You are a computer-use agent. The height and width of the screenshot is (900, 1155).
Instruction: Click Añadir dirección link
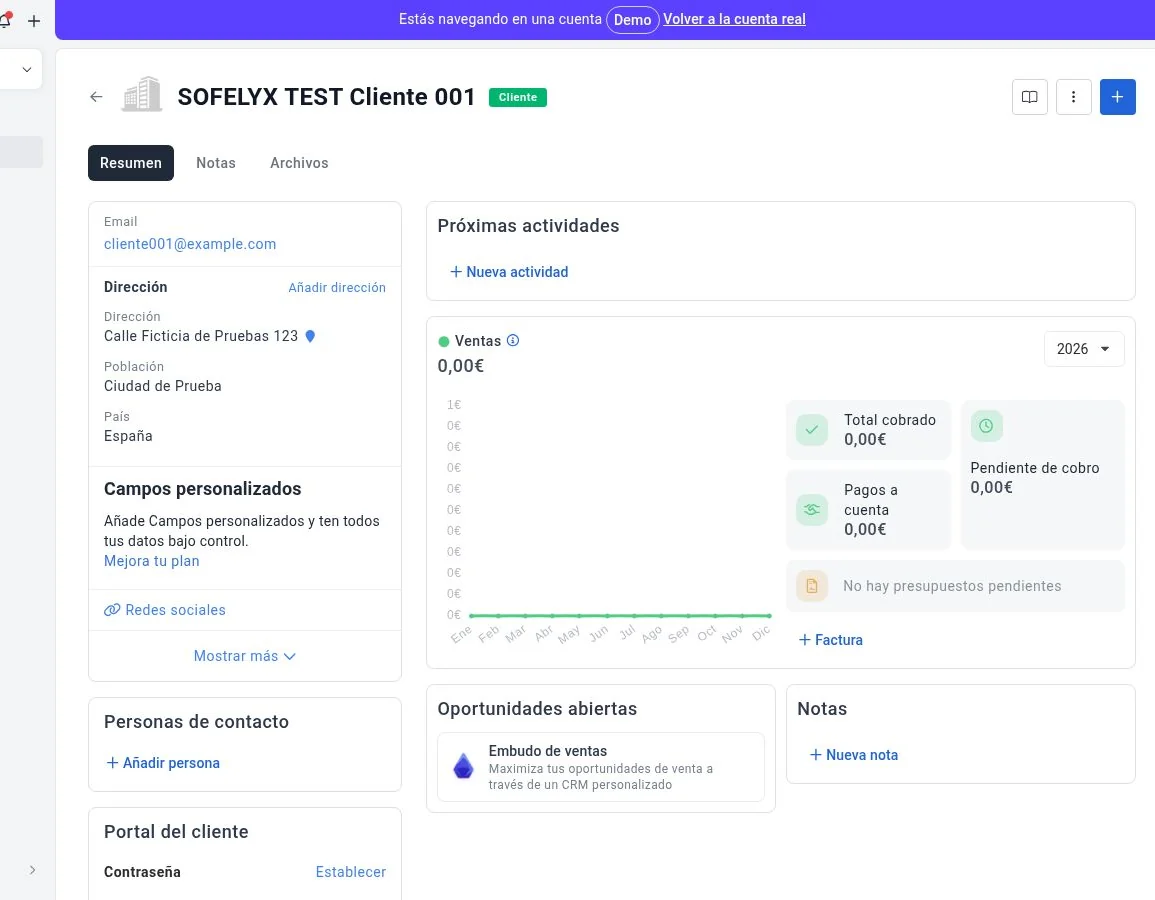pos(337,287)
